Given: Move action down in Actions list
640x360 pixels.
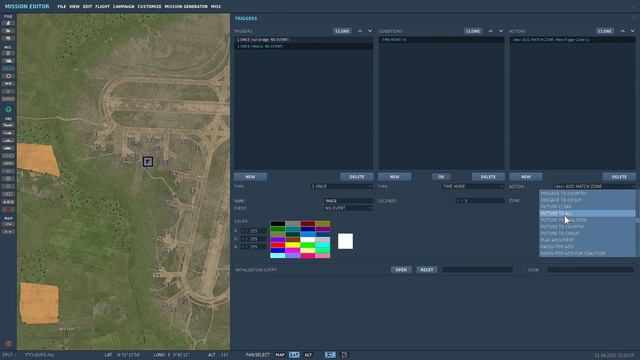Looking at the screenshot, I should pyautogui.click(x=633, y=31).
